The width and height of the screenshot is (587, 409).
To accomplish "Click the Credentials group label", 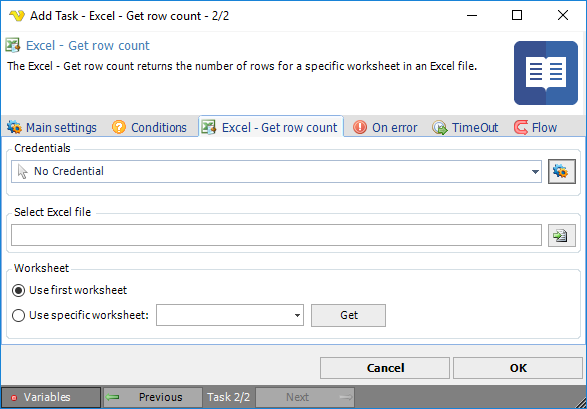I will click(x=42, y=148).
